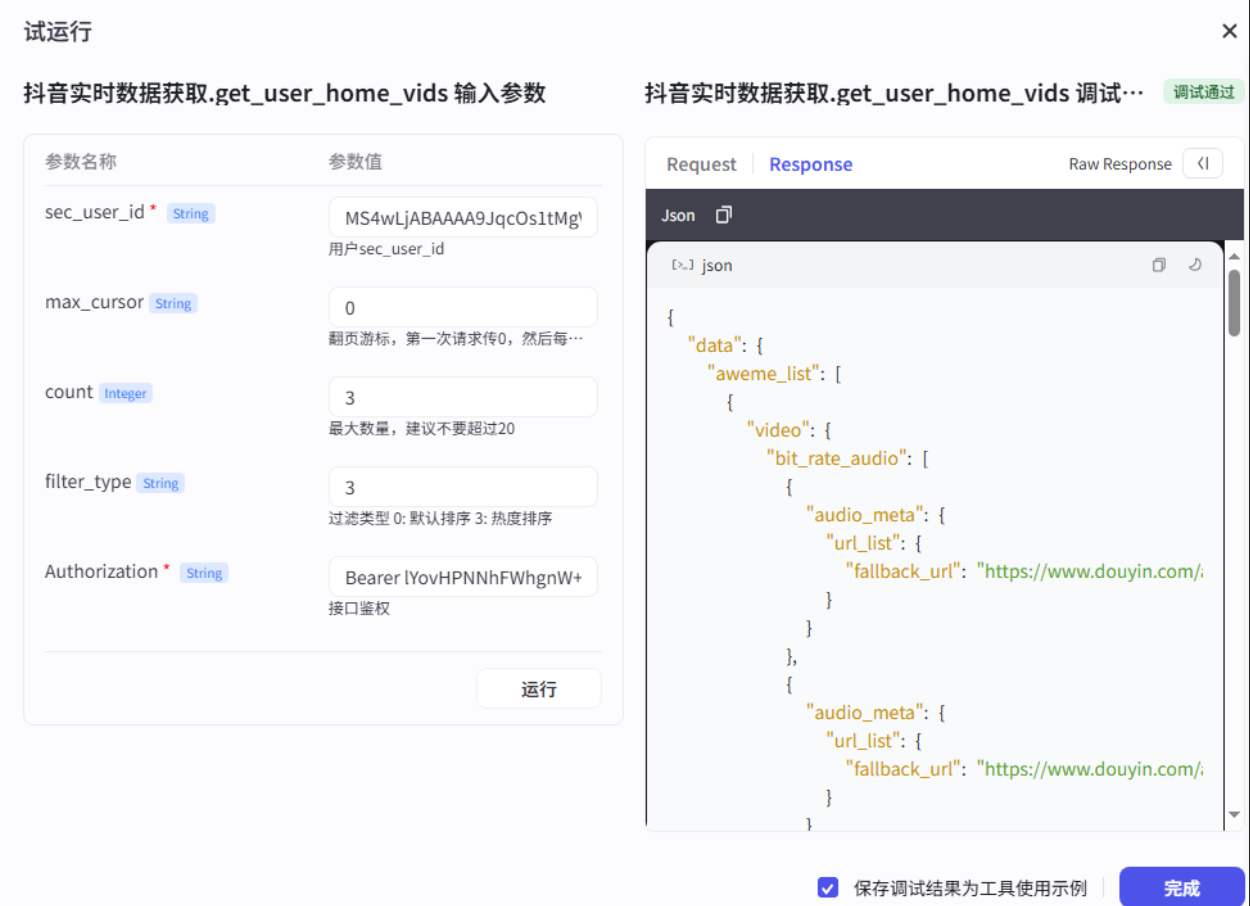The height and width of the screenshot is (906, 1250).
Task: Click the response scrollbar down arrow
Action: tap(1234, 815)
